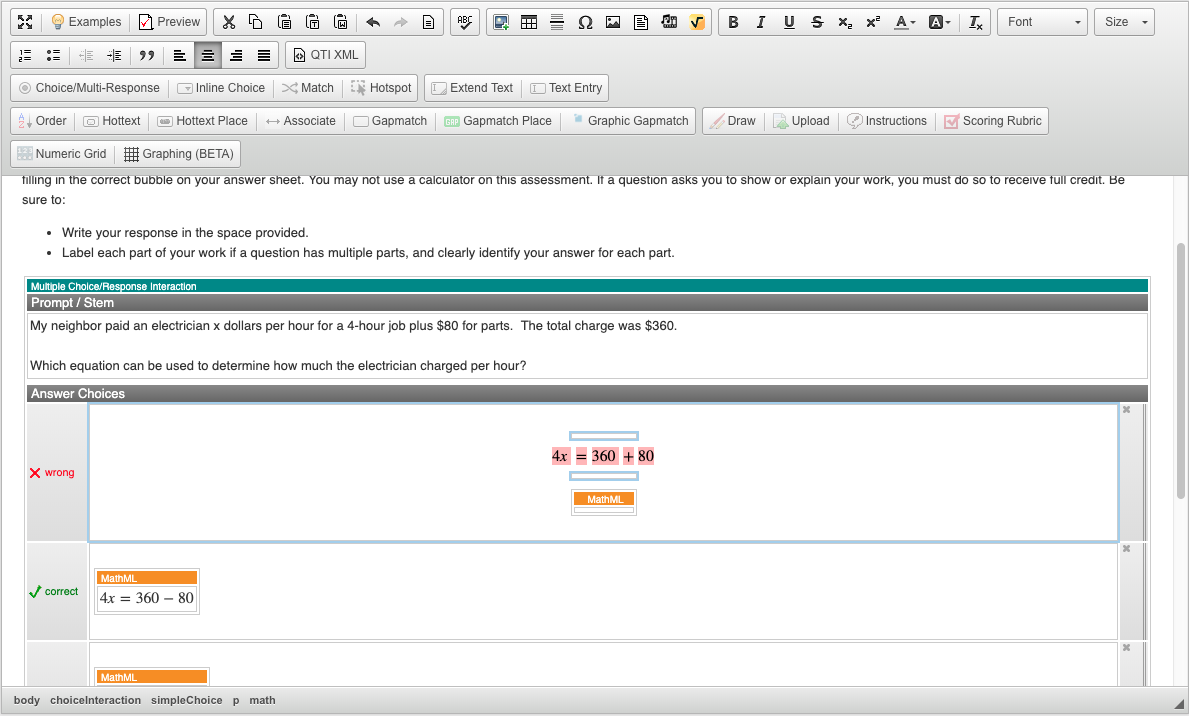The width and height of the screenshot is (1189, 716).
Task: Toggle italic formatting
Action: point(761,22)
